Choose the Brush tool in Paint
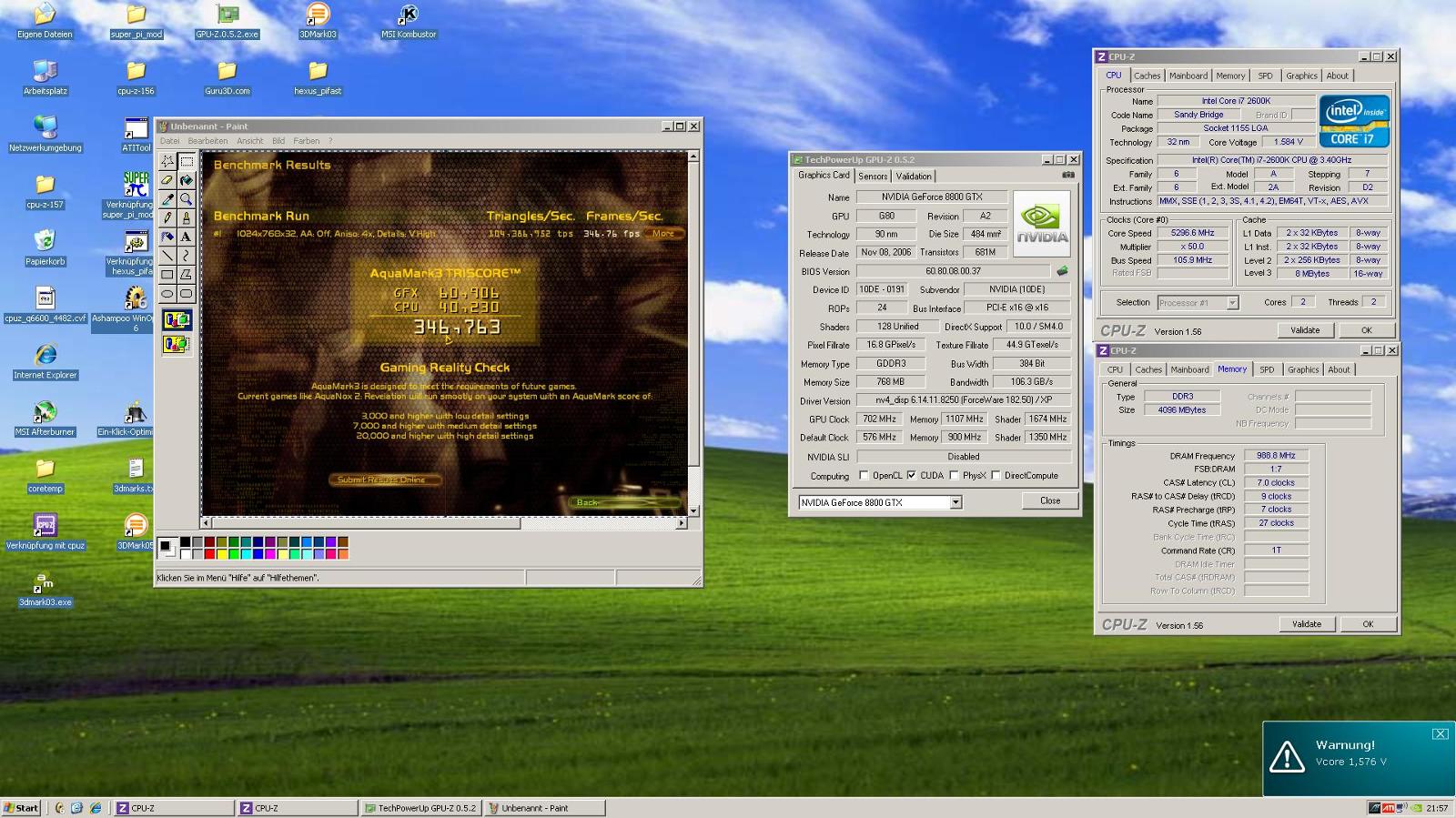 [187, 218]
